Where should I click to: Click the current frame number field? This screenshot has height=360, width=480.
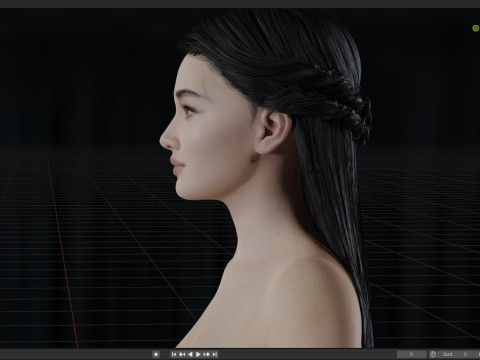click(x=412, y=354)
